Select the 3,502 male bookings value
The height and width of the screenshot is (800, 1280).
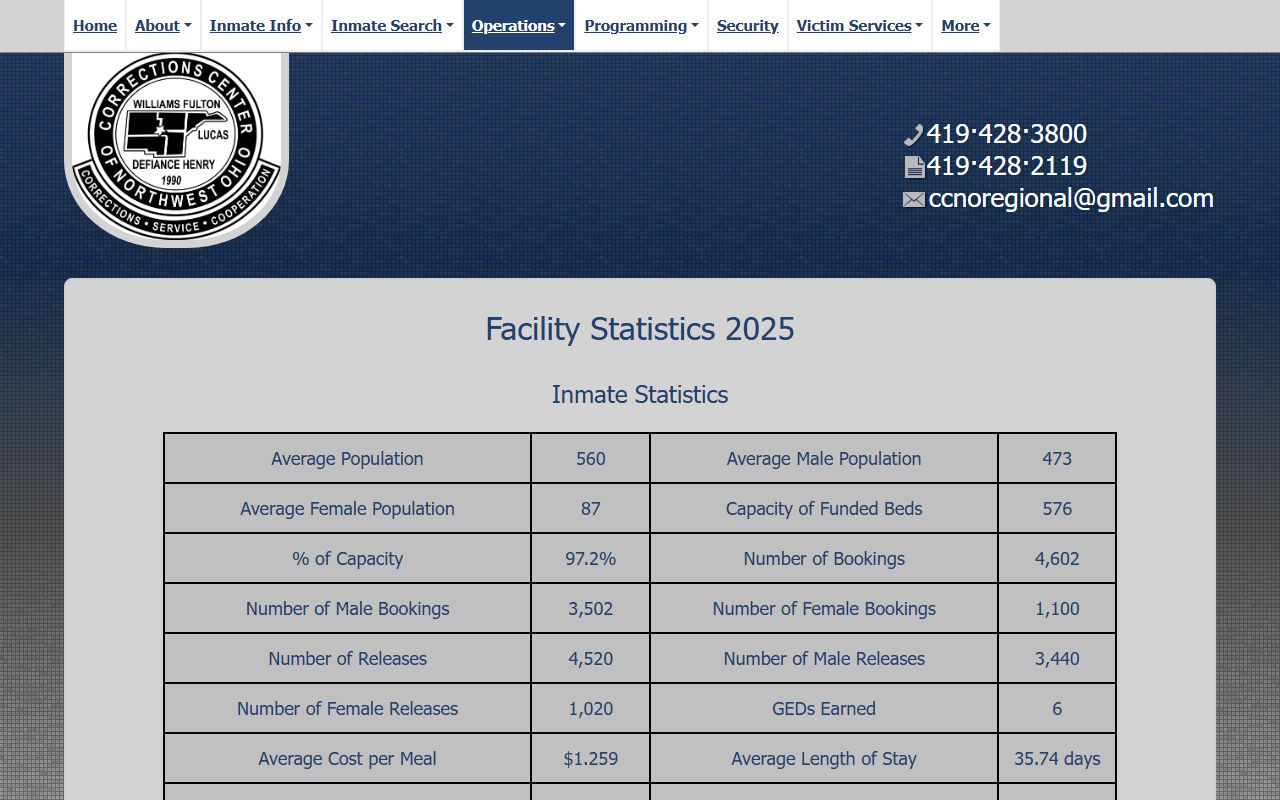point(591,609)
